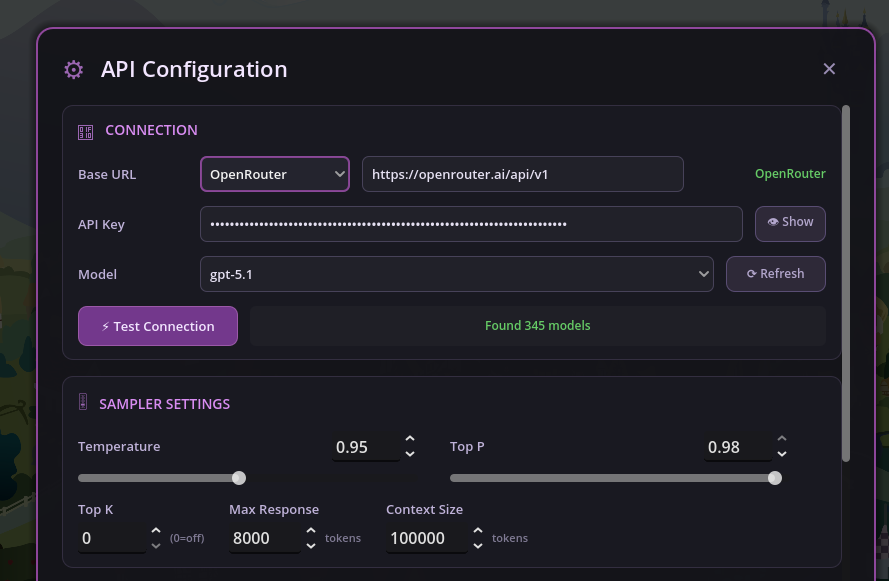The height and width of the screenshot is (581, 889).
Task: Increase Top P using the up arrow
Action: 782,440
